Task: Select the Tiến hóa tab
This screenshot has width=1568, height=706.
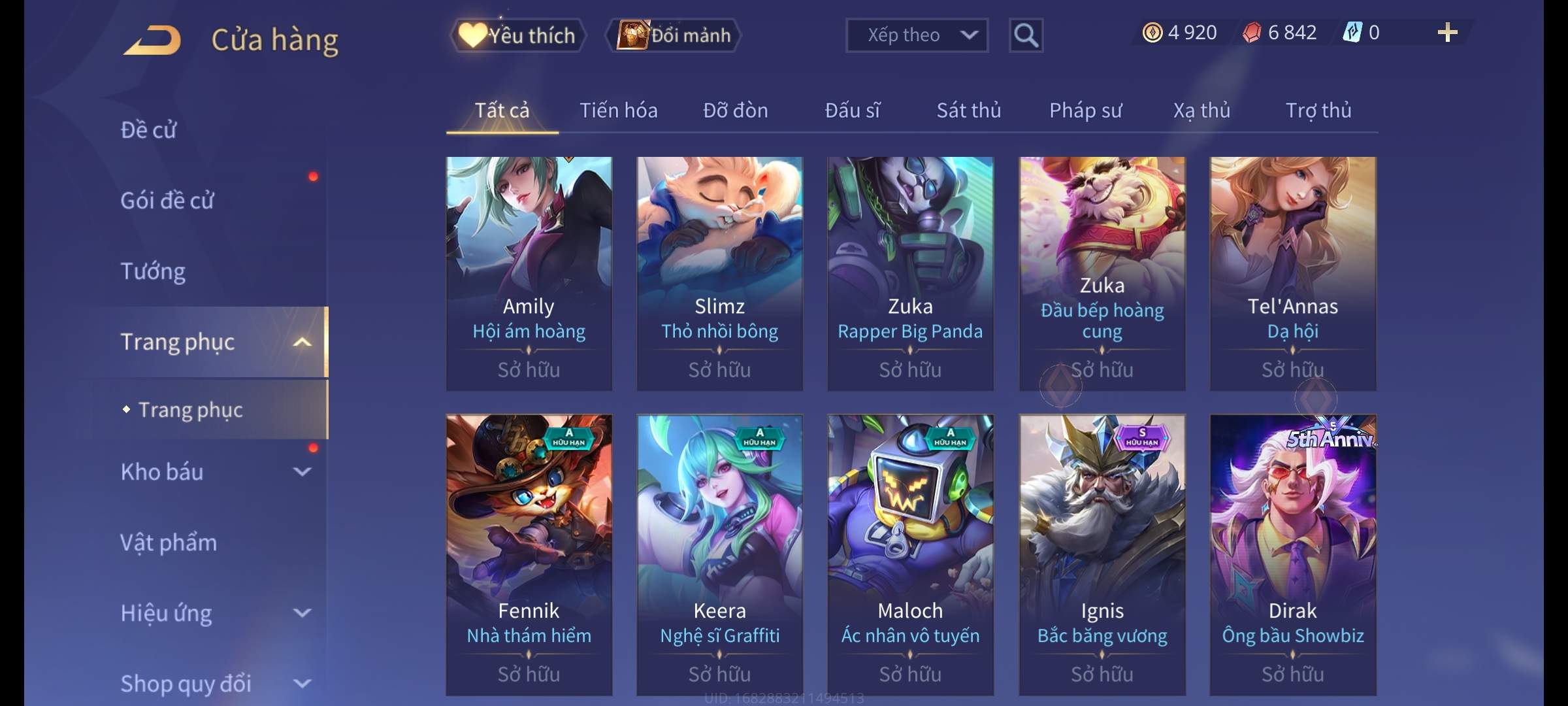Action: 618,110
